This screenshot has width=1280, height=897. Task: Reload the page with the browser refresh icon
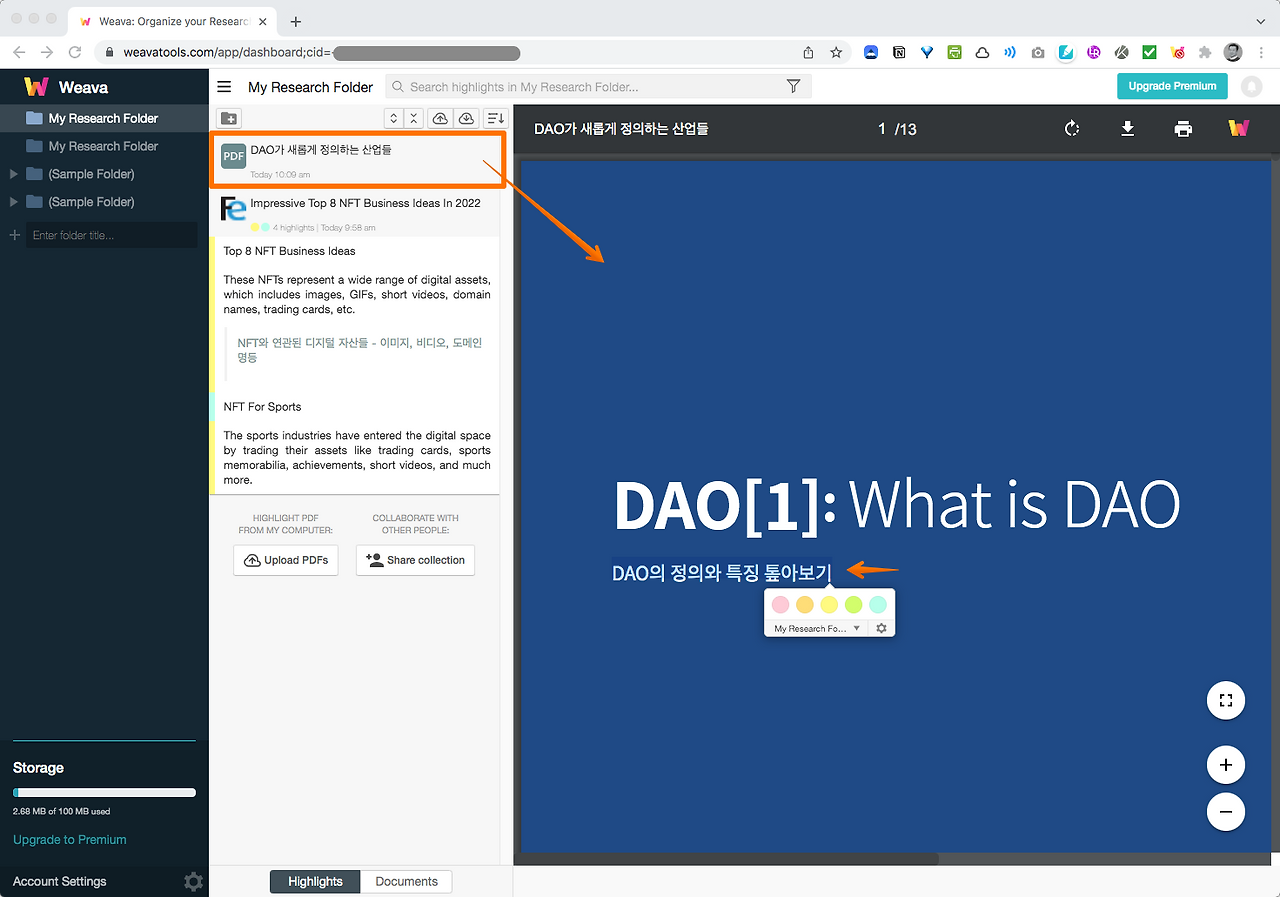[75, 52]
